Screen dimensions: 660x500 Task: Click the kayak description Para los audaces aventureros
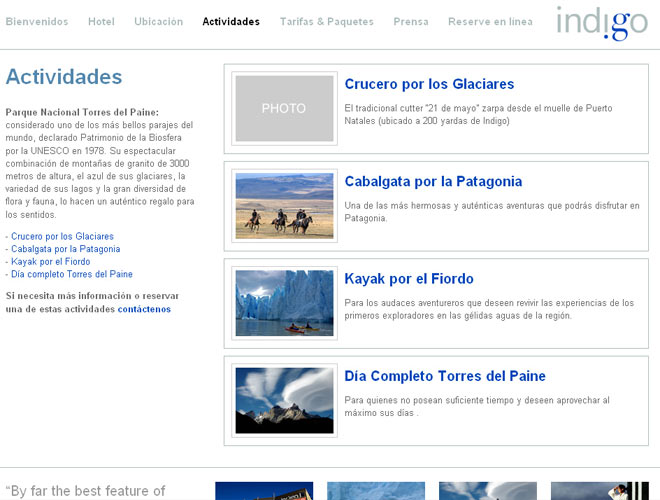click(x=489, y=309)
